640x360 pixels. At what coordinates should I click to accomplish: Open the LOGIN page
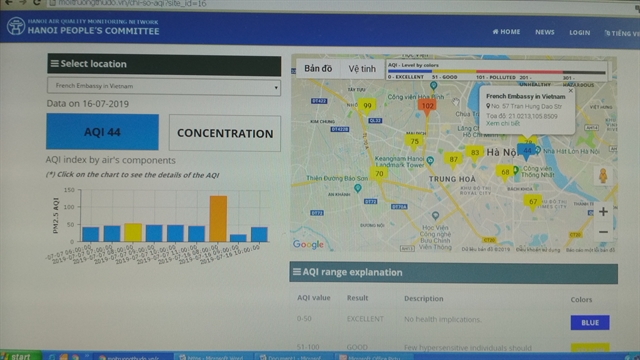580,33
